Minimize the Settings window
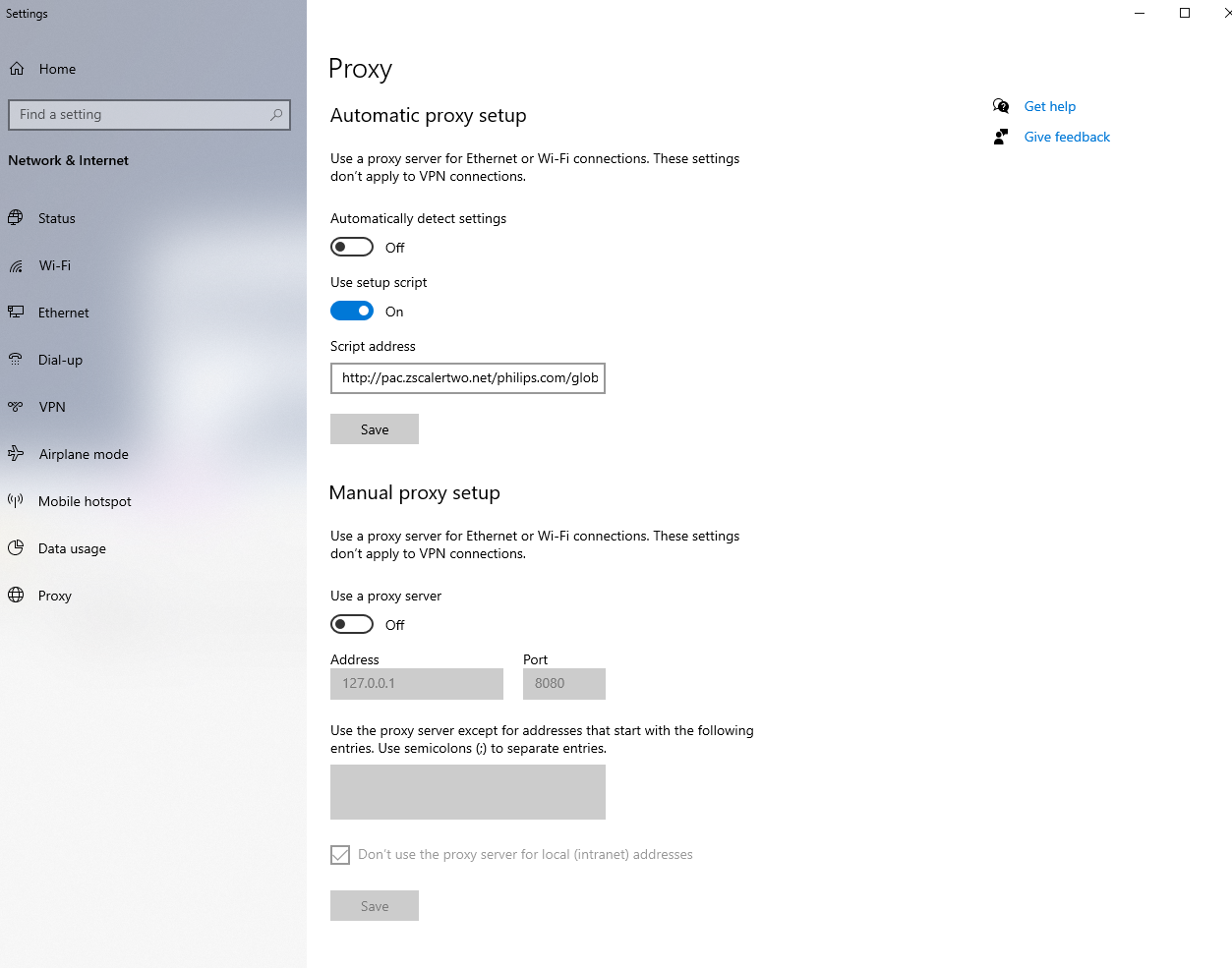 click(x=1140, y=13)
